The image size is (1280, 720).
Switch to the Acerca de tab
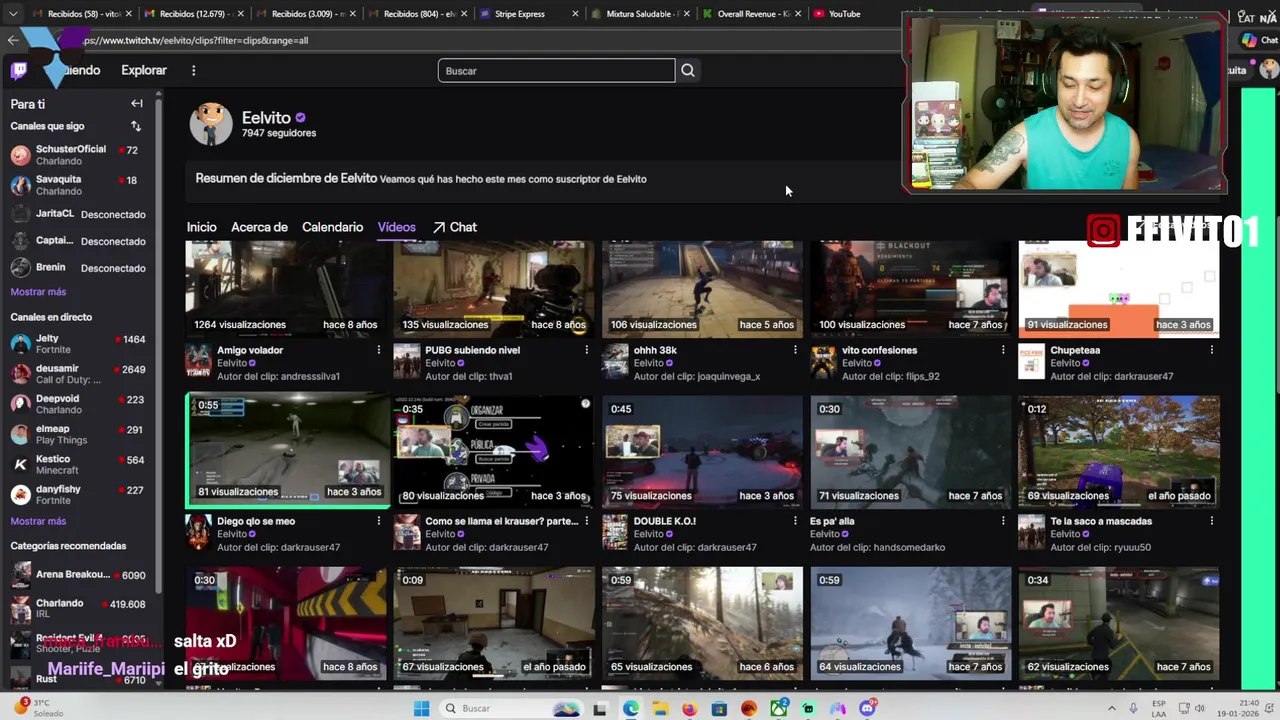(x=259, y=227)
